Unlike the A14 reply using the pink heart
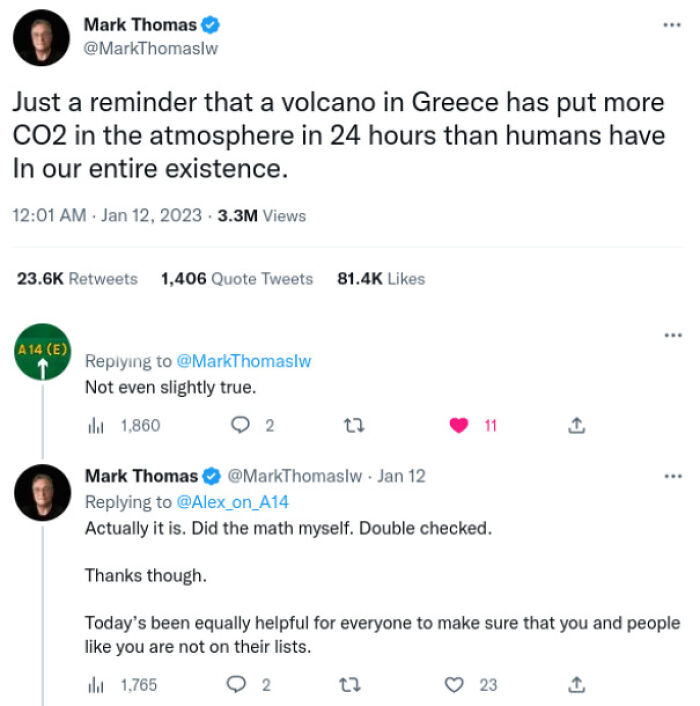This screenshot has height=706, width=700. click(459, 425)
